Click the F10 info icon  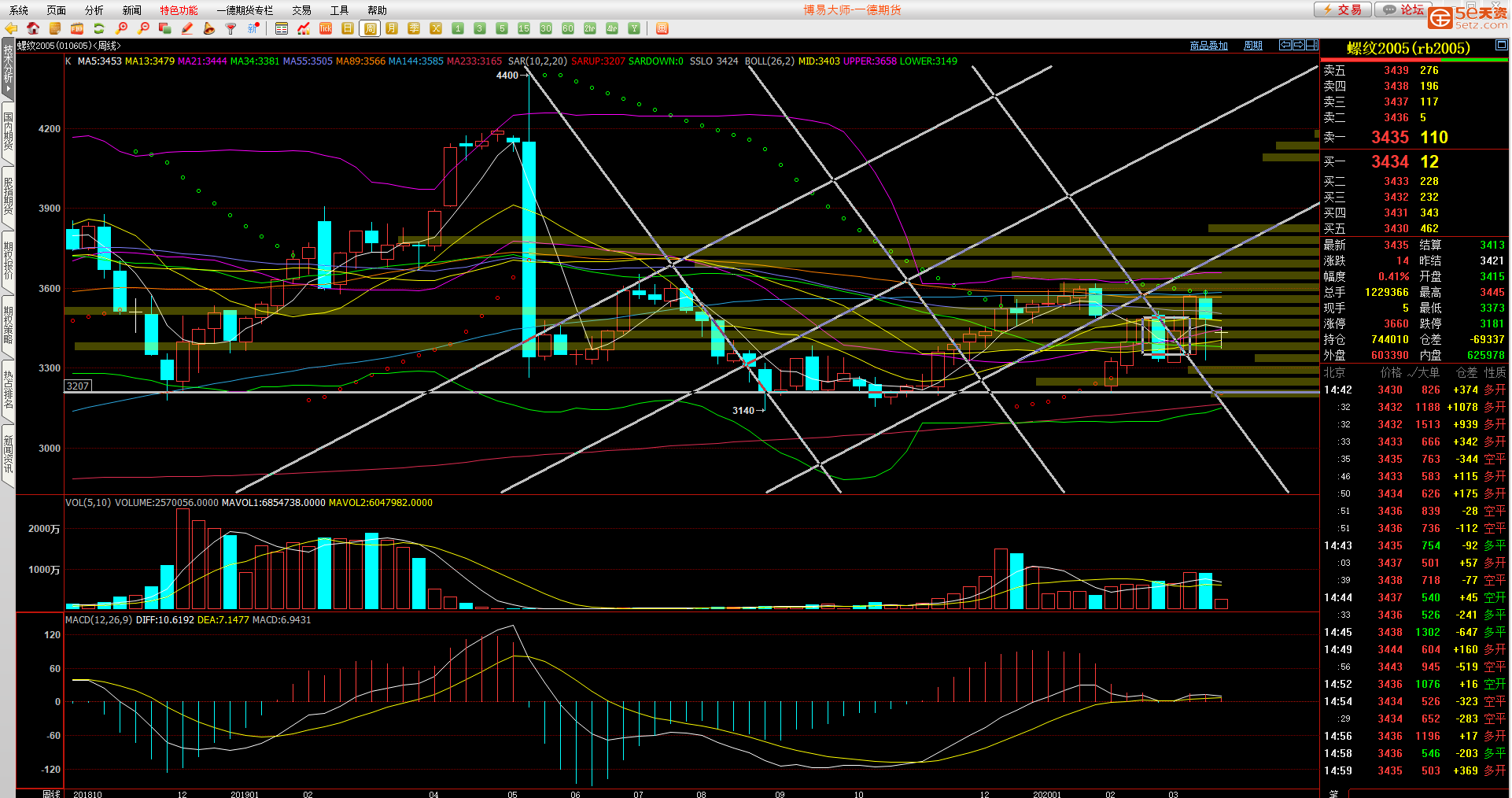tap(77, 28)
